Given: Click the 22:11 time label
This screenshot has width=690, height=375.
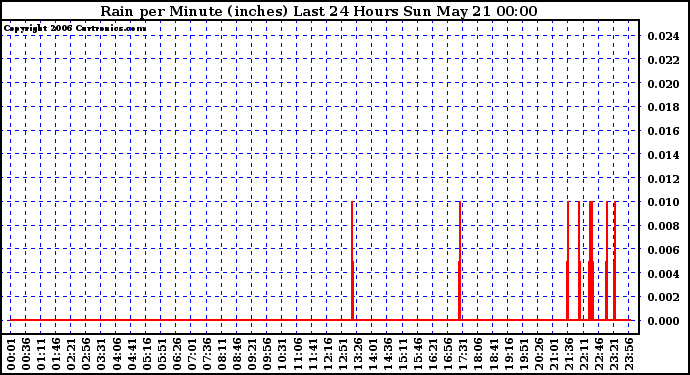Looking at the screenshot, I should (x=584, y=354).
